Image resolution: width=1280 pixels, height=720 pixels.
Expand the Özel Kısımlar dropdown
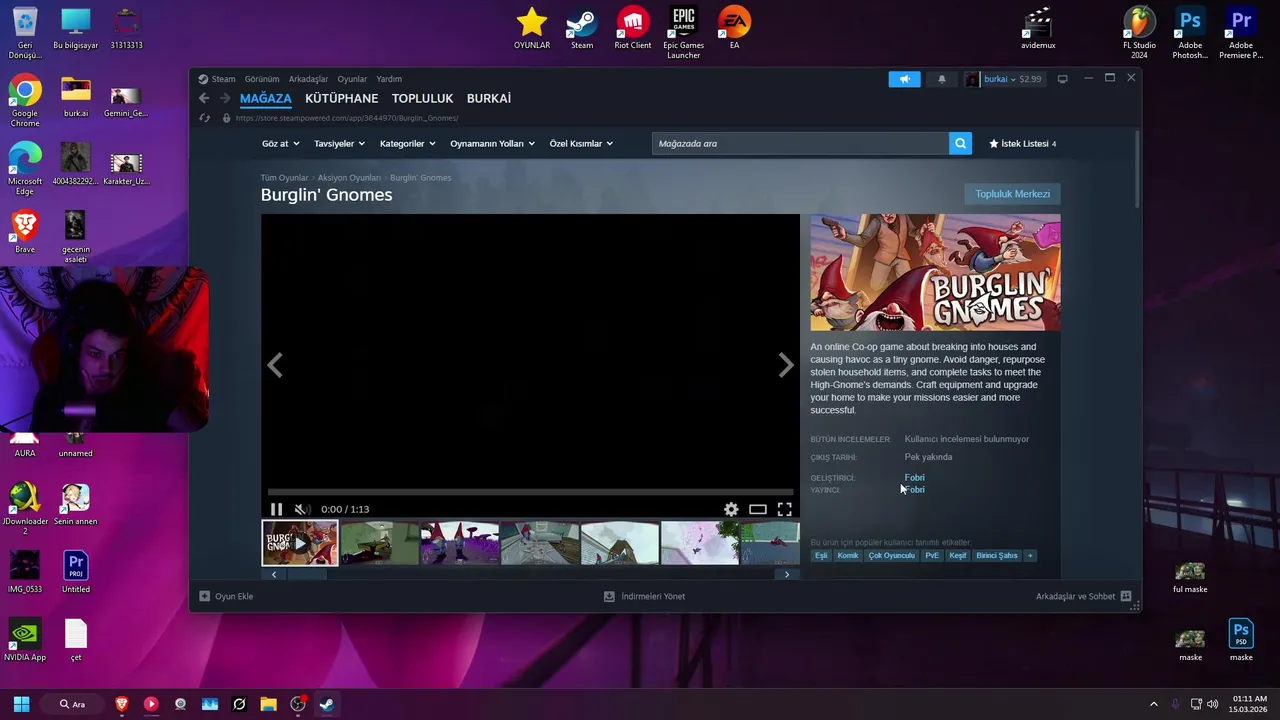tap(581, 143)
